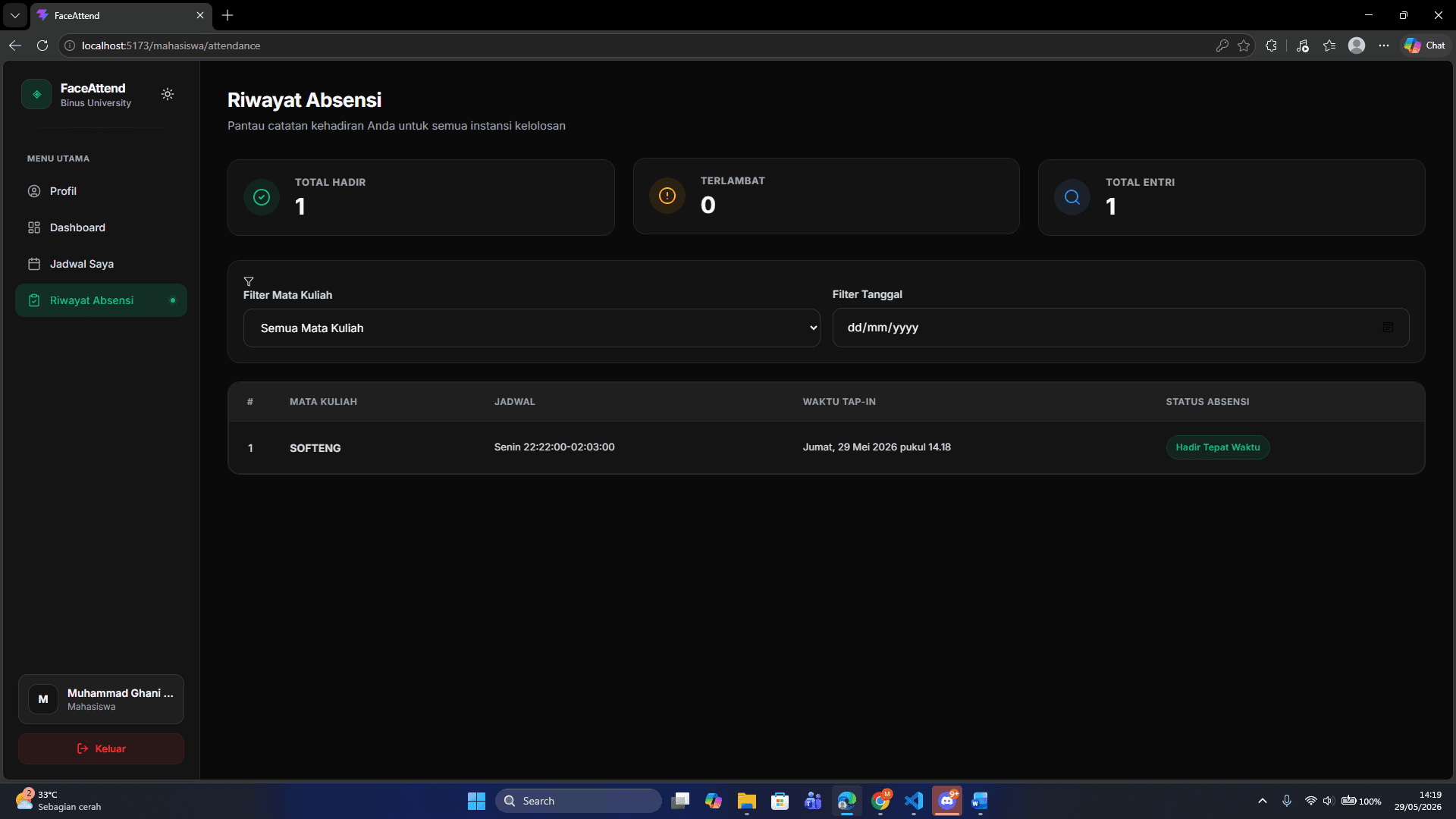Viewport: 1456px width, 819px height.
Task: Click the browser back arrow
Action: point(15,45)
